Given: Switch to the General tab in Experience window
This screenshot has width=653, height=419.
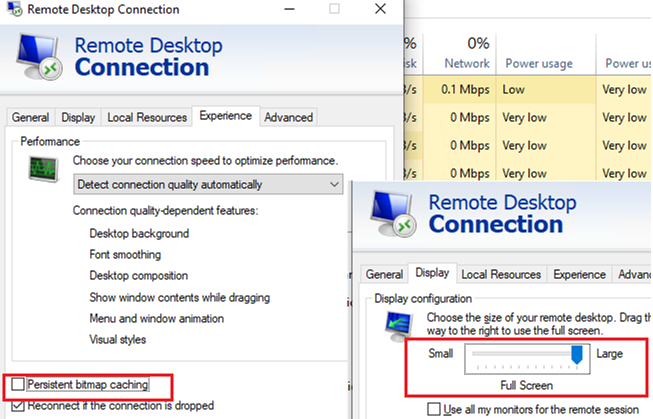Looking at the screenshot, I should click(30, 117).
